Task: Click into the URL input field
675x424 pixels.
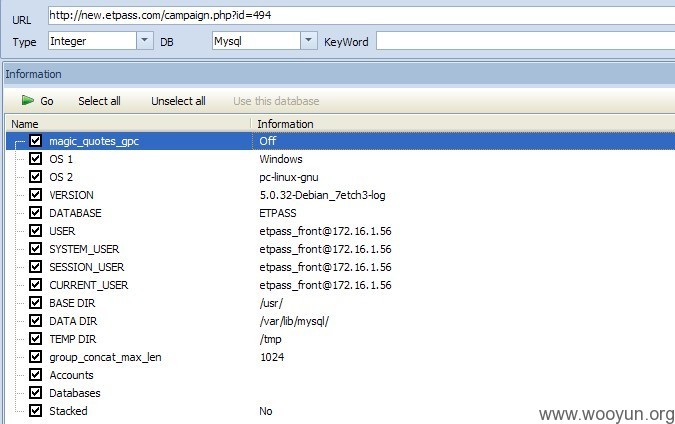Action: tap(362, 15)
